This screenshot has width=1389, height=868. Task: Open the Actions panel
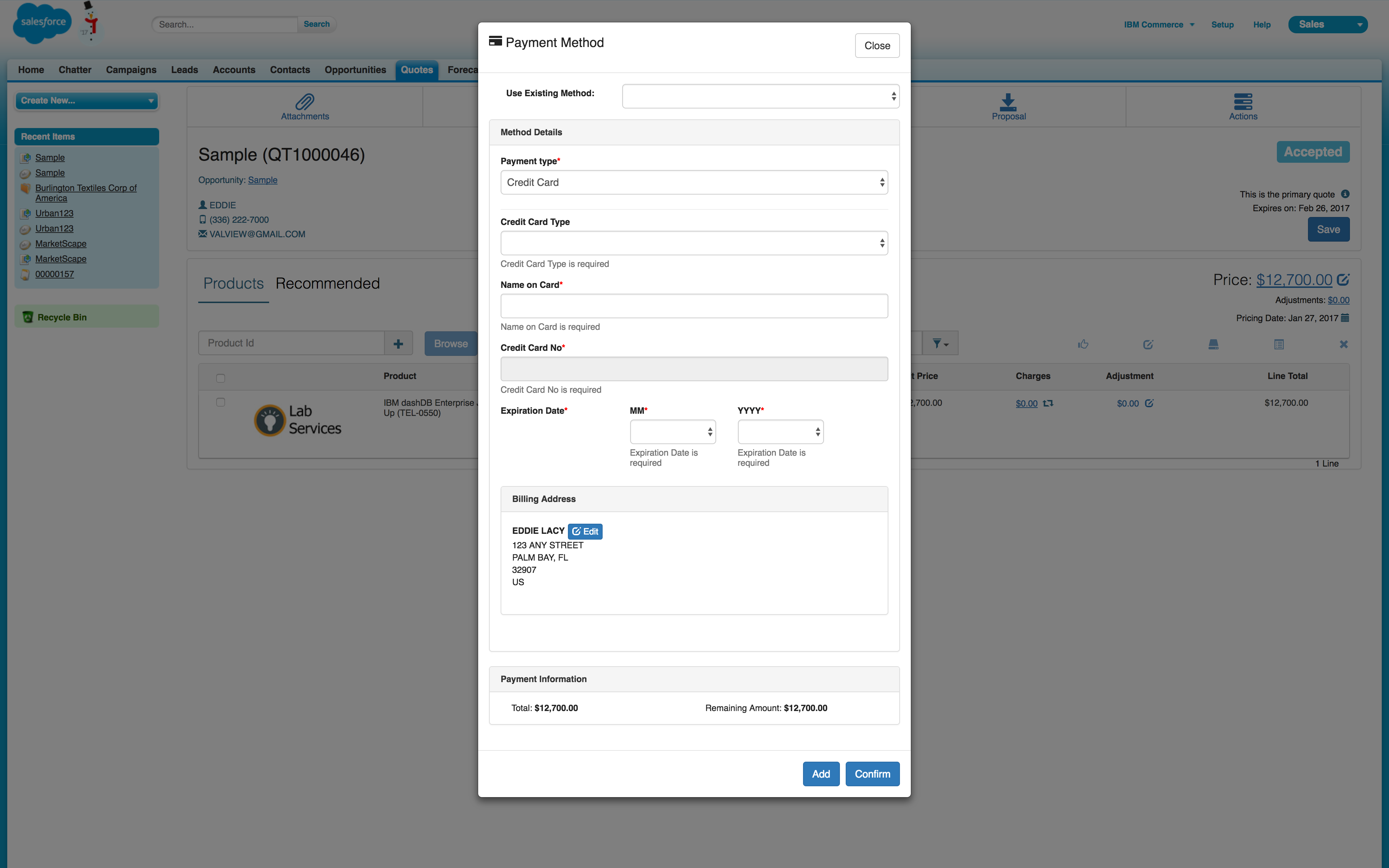coord(1243,107)
